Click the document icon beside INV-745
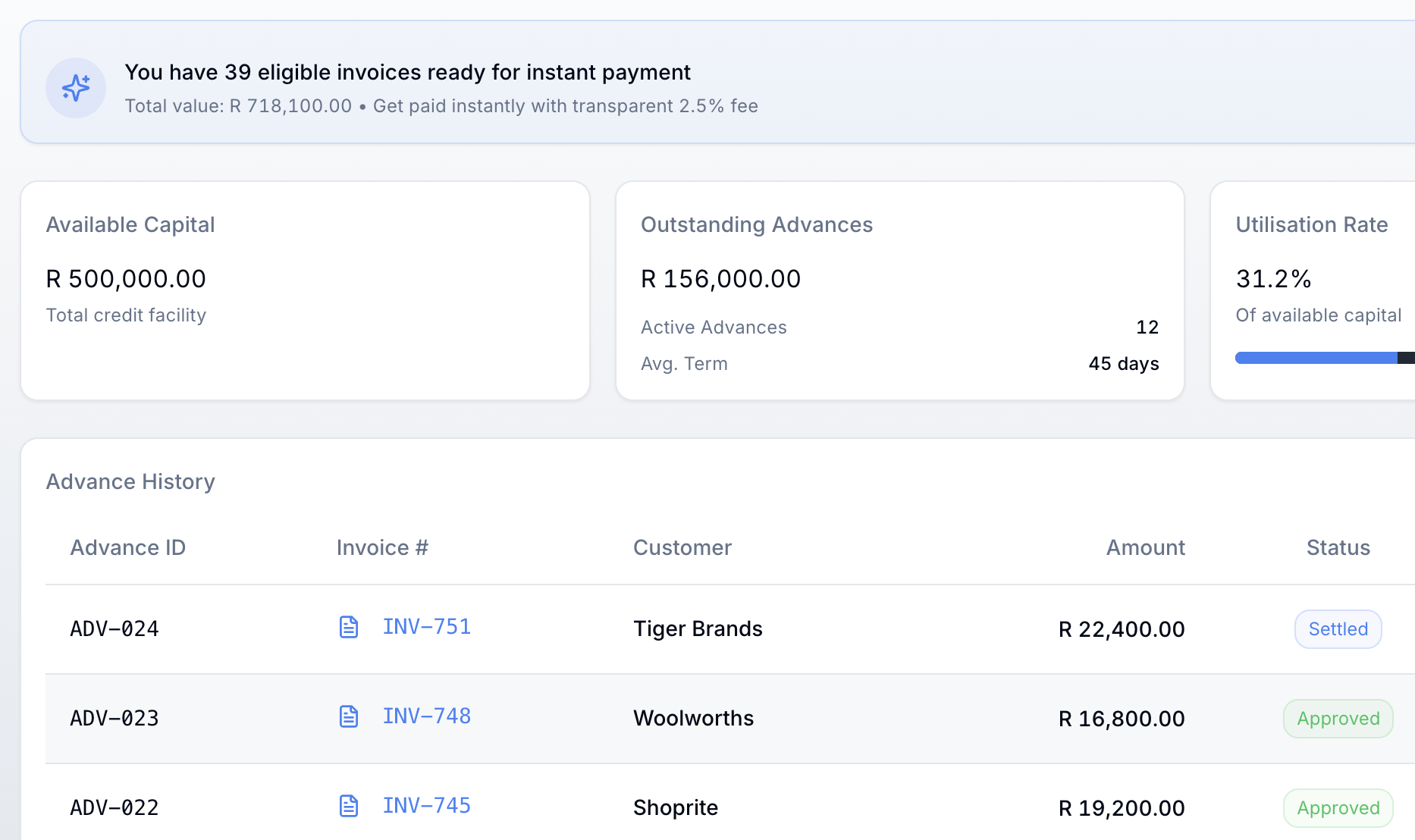1415x840 pixels. coord(349,807)
